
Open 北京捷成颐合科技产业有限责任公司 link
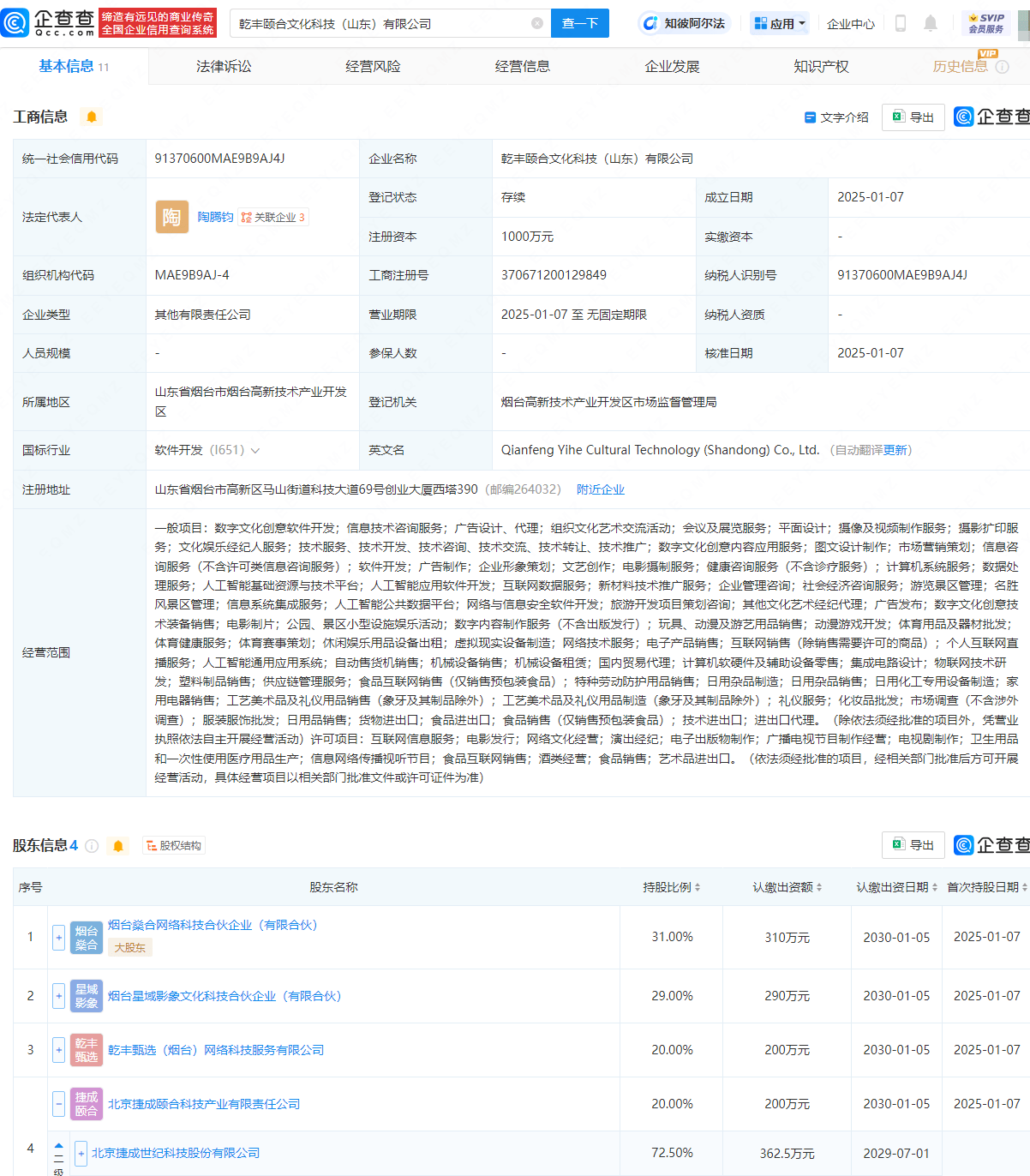(204, 1104)
